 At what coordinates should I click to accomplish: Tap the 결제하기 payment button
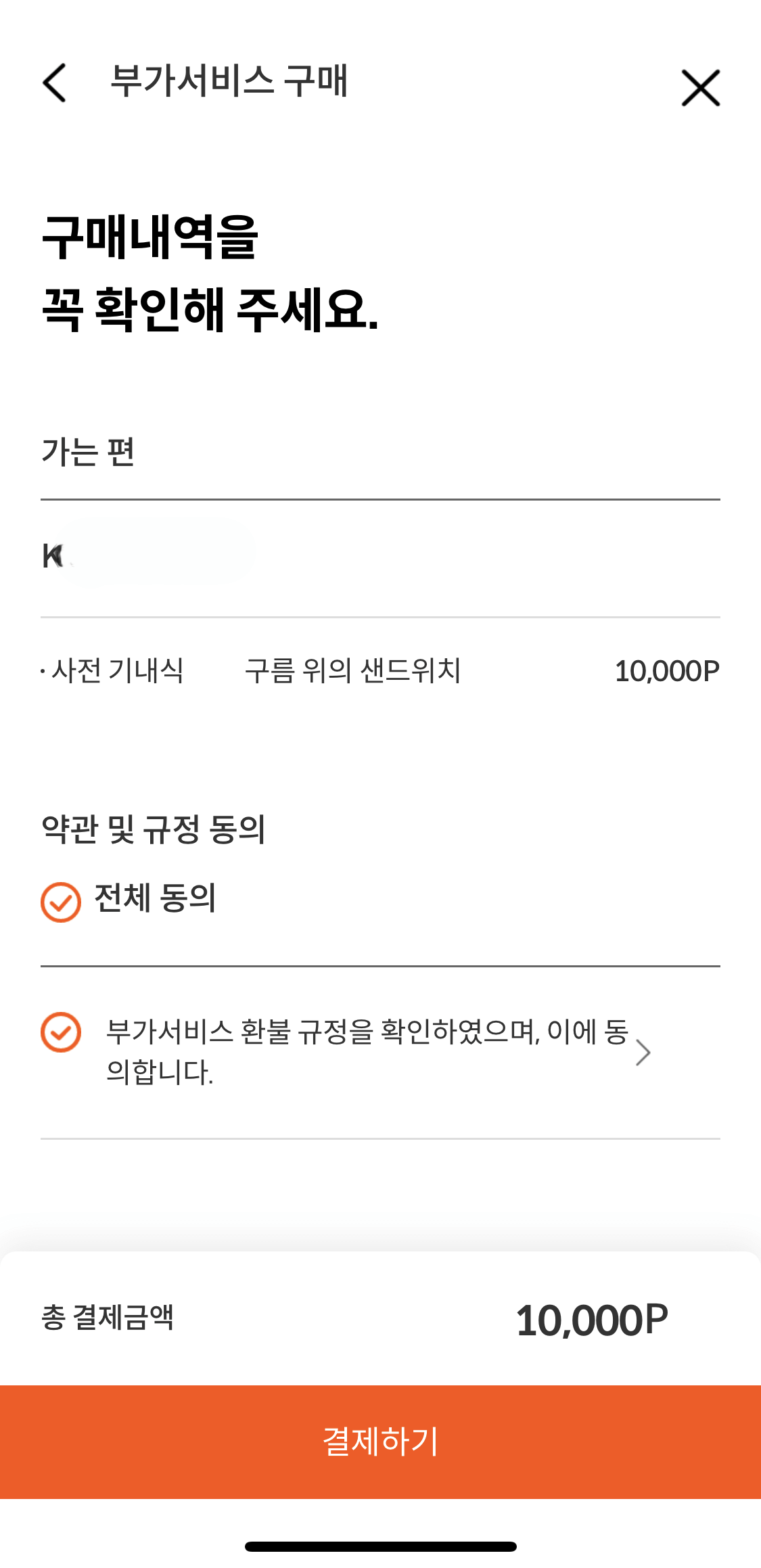(x=380, y=1442)
